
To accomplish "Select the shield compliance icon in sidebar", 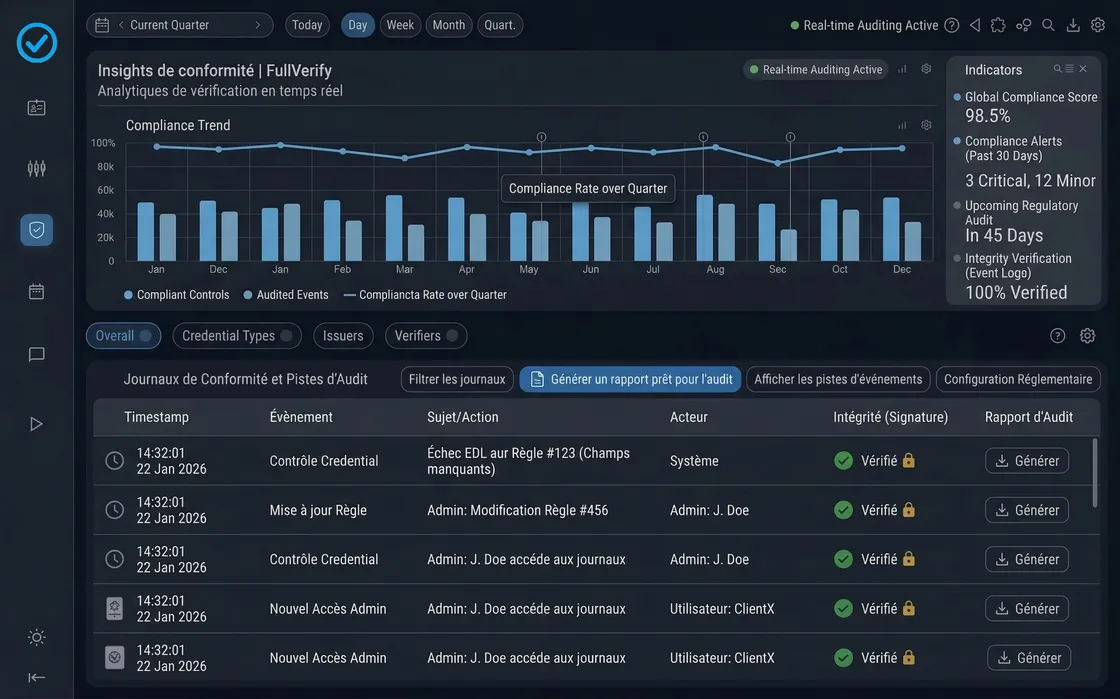I will click(36, 229).
